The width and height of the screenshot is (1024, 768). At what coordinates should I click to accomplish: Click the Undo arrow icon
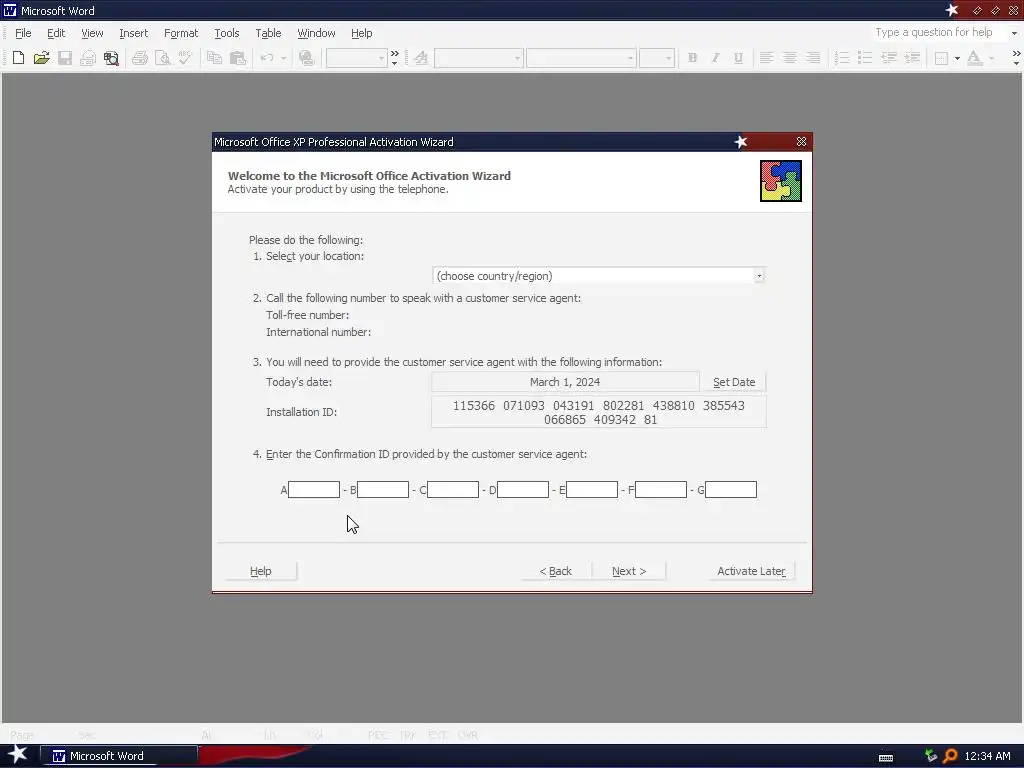point(266,58)
